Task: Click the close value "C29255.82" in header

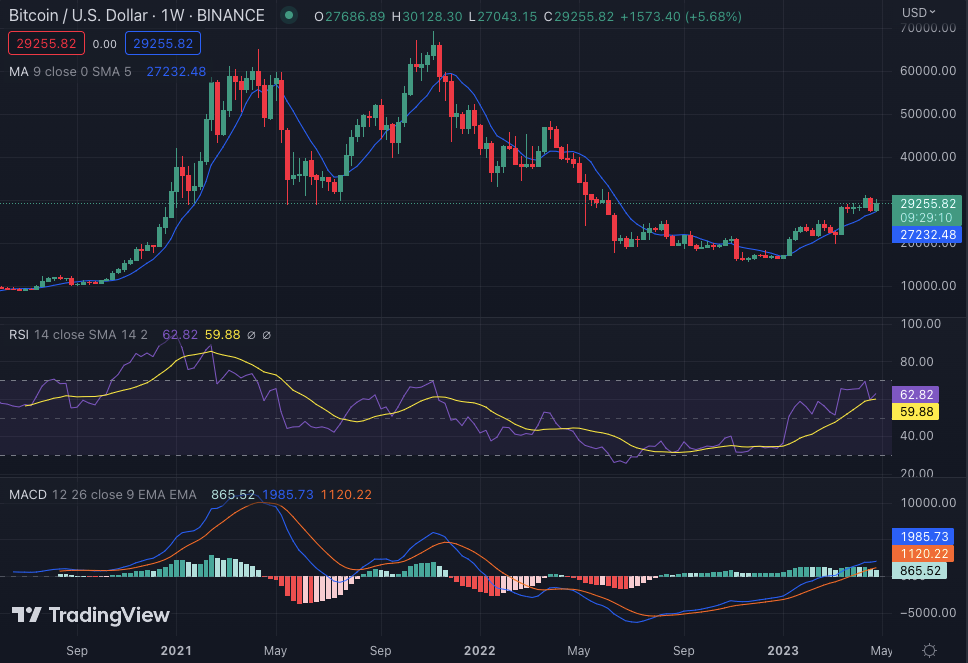Action: [x=578, y=17]
